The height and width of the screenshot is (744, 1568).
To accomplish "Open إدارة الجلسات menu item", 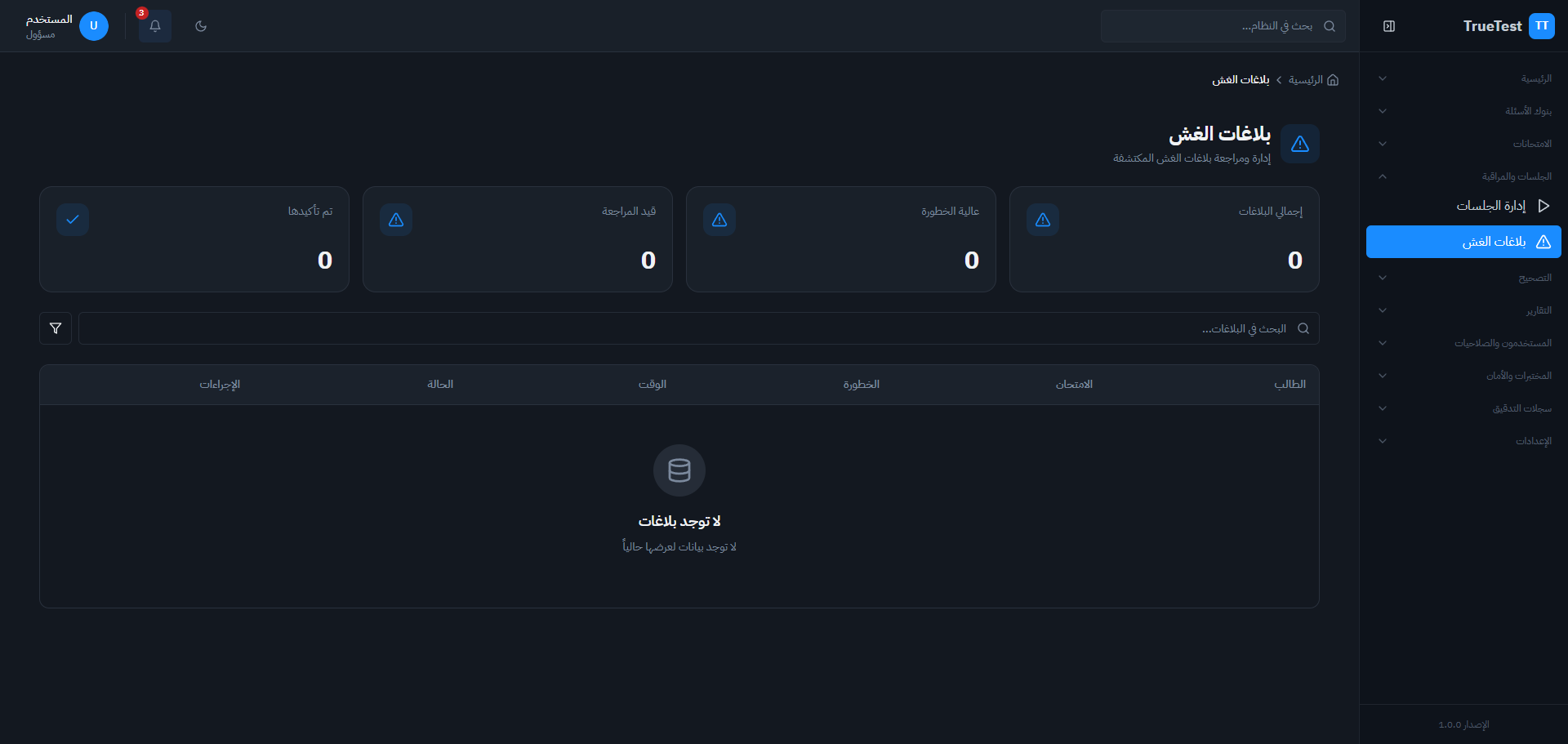I will tap(1463, 206).
